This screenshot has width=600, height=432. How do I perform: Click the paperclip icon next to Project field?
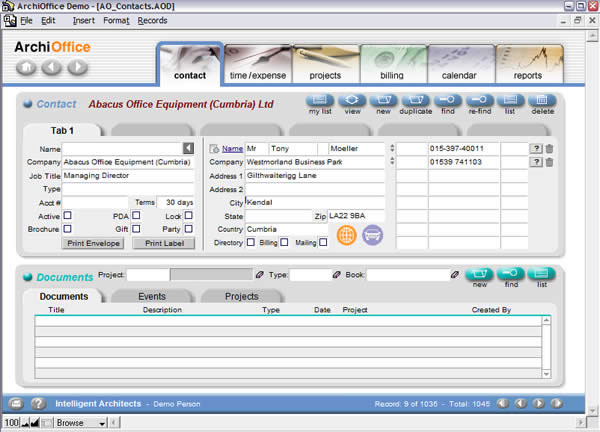tap(259, 274)
